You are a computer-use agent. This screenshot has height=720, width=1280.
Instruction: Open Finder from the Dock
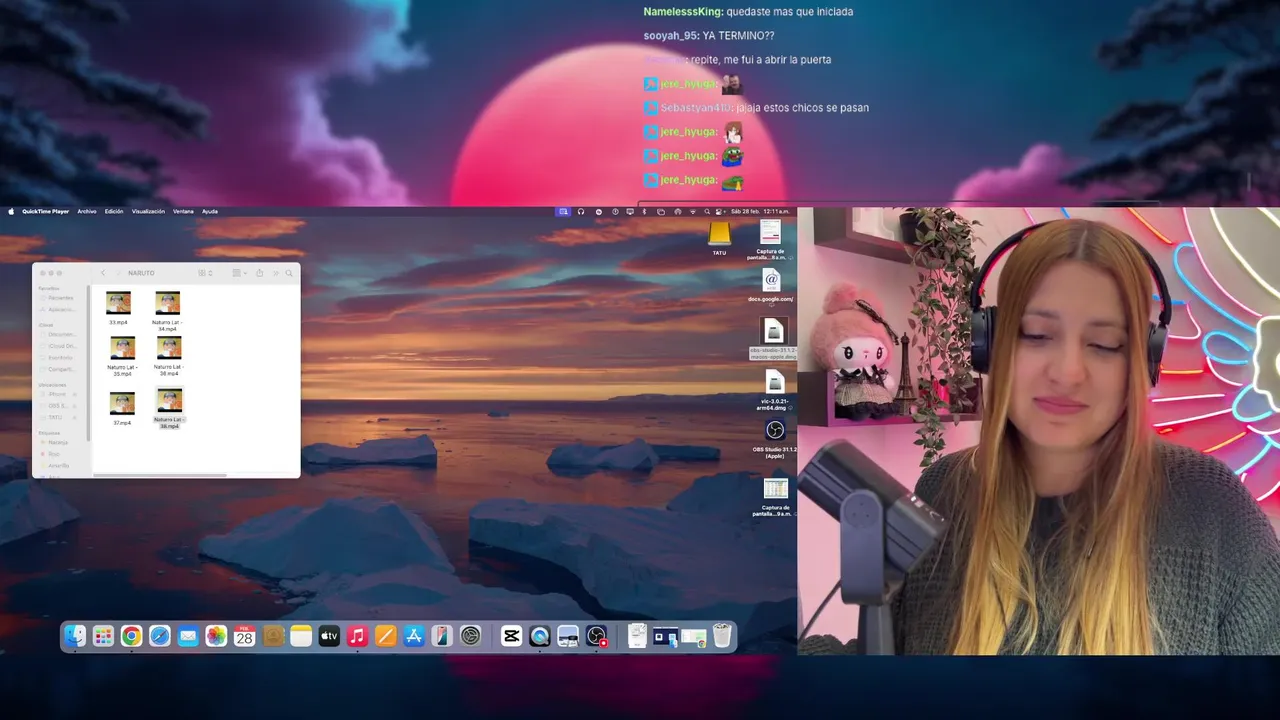pos(75,636)
